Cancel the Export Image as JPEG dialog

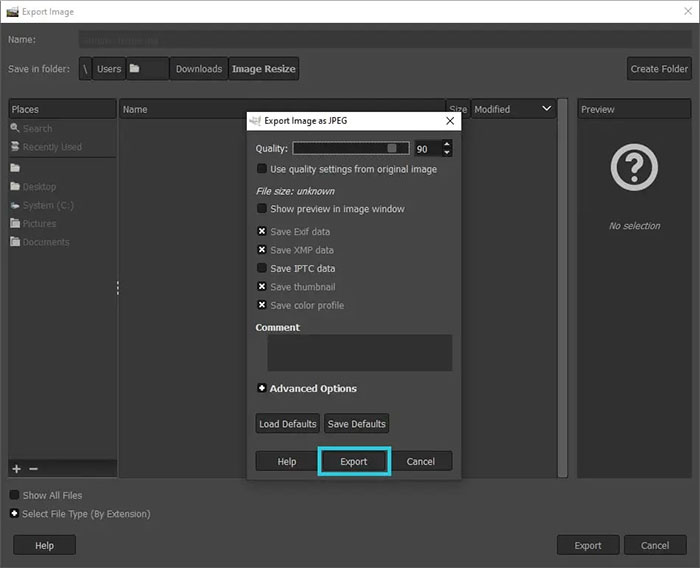tap(421, 461)
